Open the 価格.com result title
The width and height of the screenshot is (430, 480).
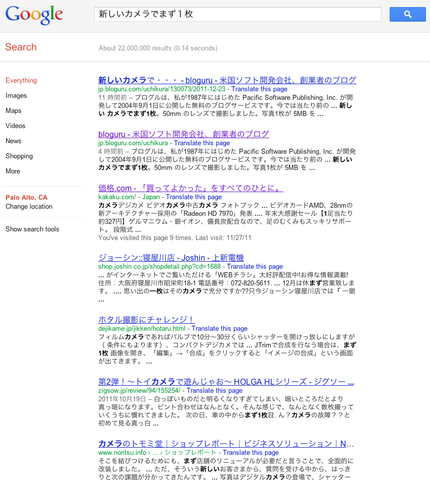click(x=190, y=188)
